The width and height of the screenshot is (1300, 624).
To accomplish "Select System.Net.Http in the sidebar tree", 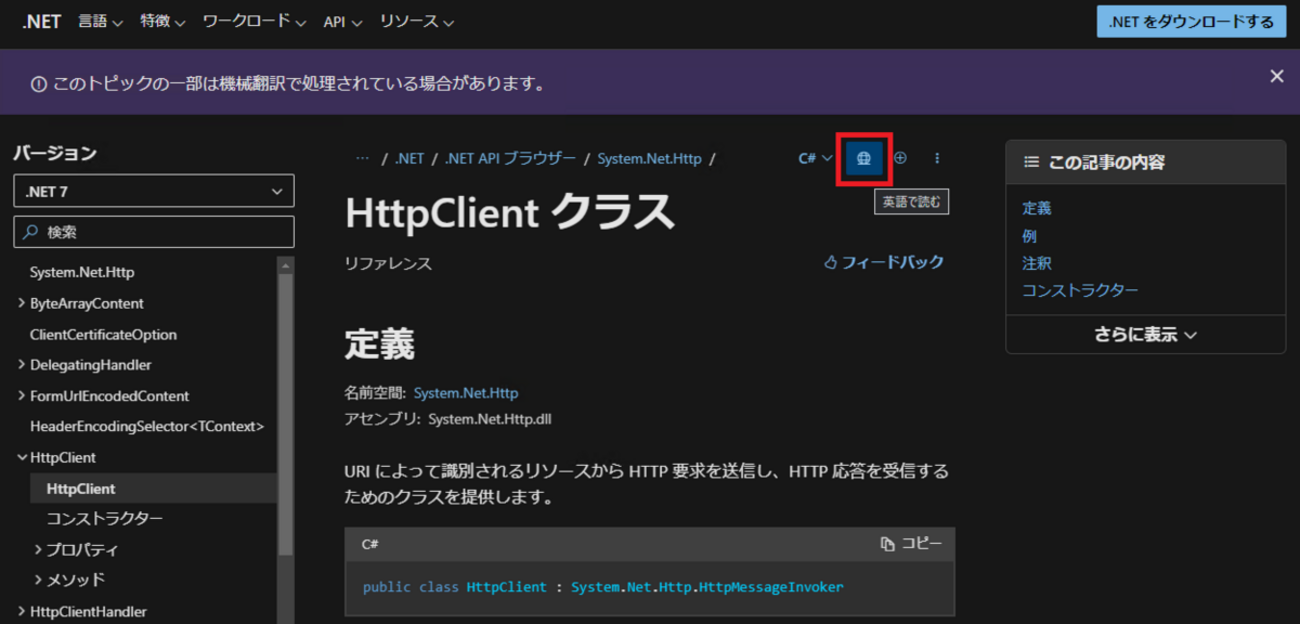I will [82, 272].
